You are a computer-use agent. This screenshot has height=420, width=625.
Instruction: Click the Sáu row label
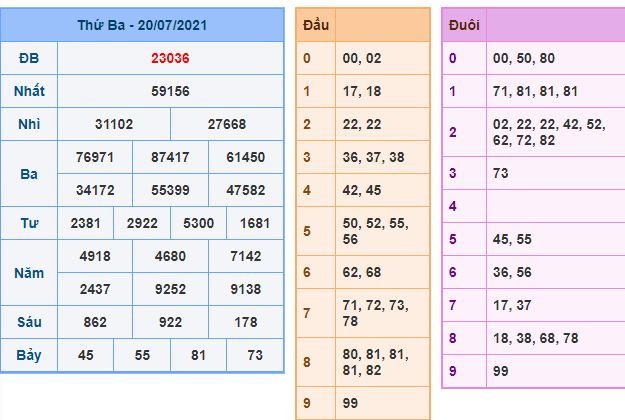tap(29, 322)
